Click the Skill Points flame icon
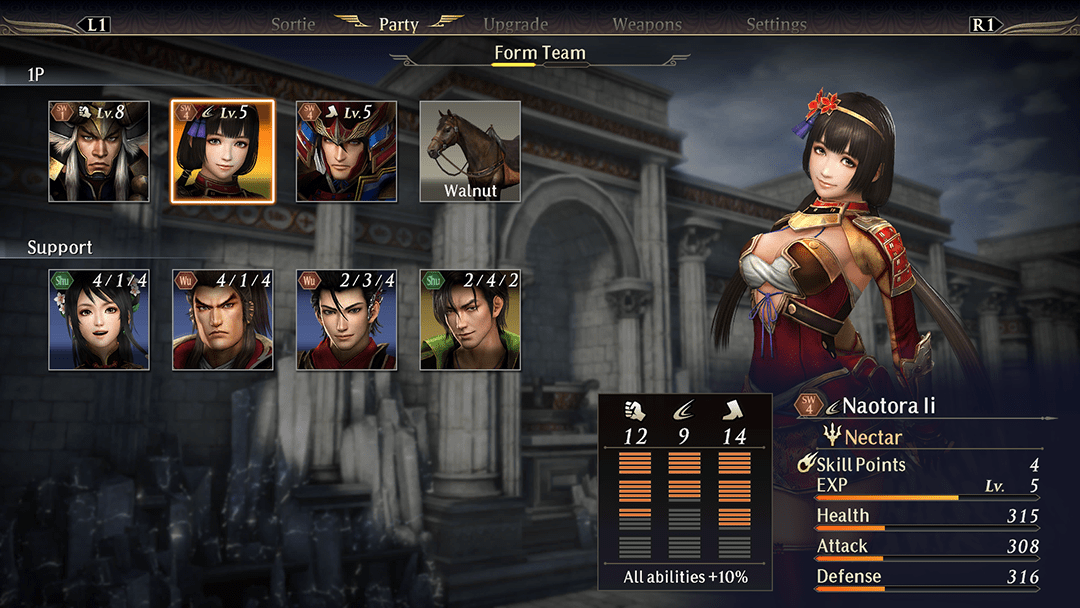Image resolution: width=1080 pixels, height=608 pixels. (x=806, y=463)
